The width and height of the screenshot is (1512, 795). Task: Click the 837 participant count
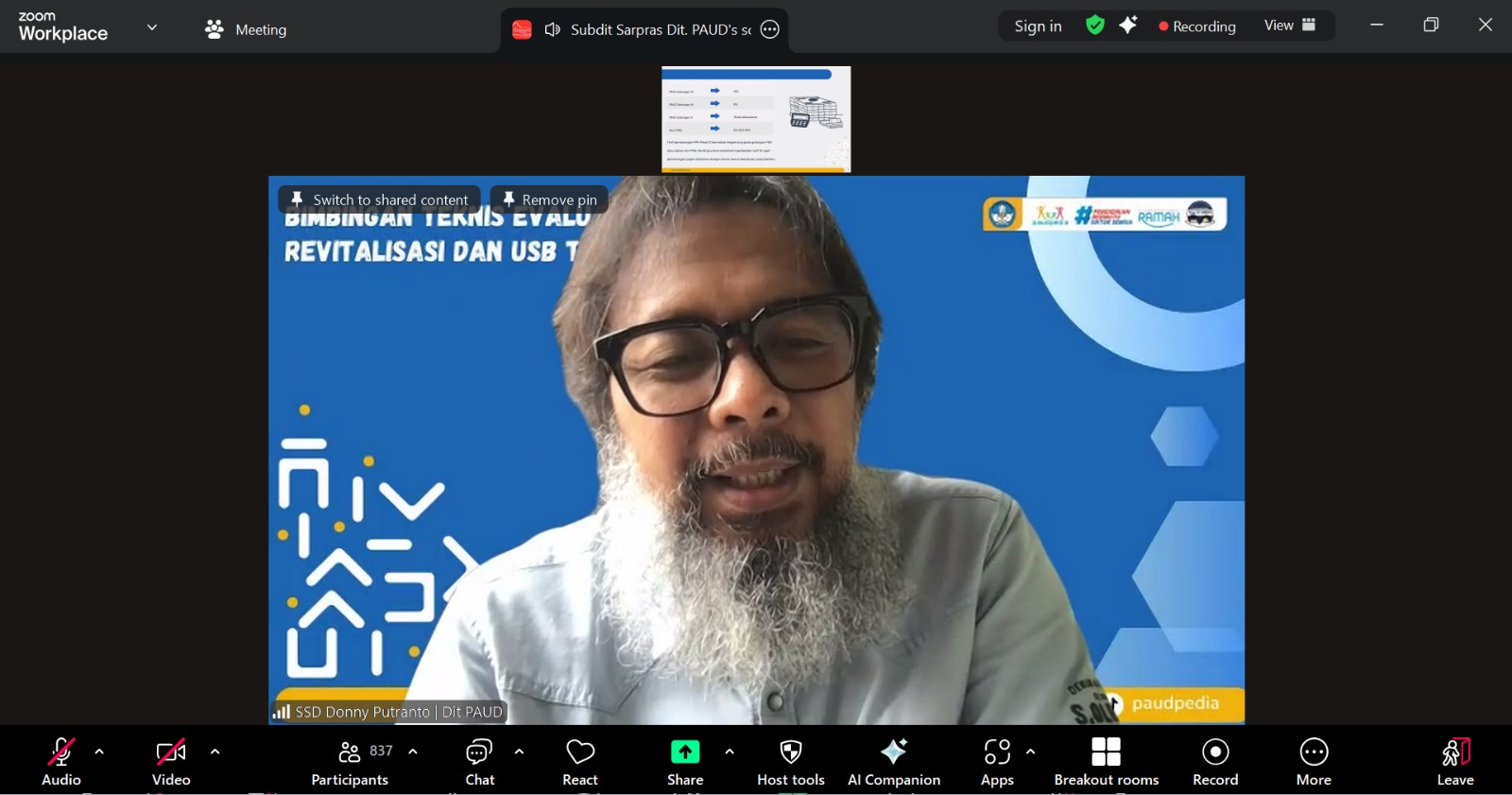[381, 751]
